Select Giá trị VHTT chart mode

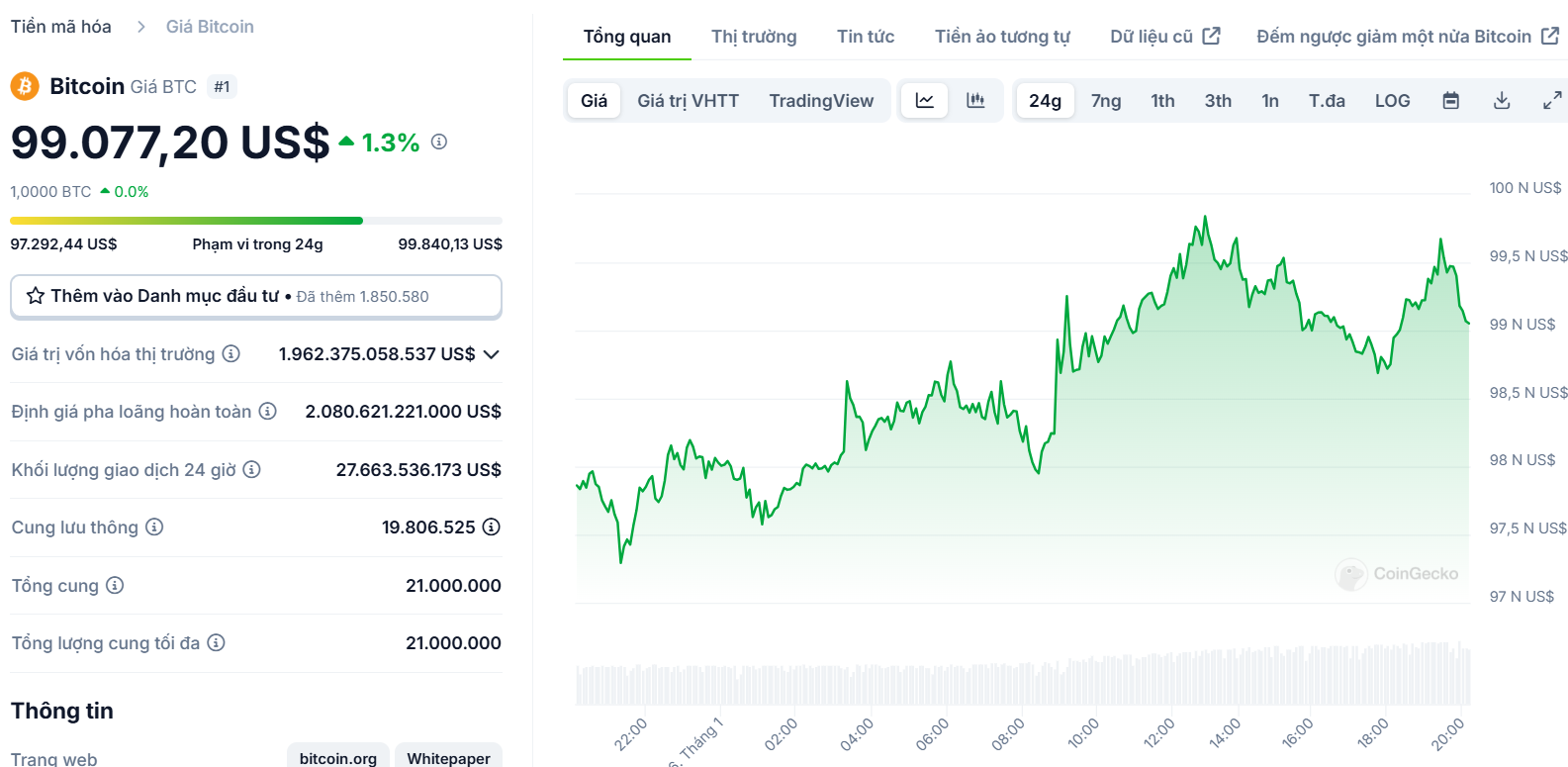pyautogui.click(x=688, y=100)
